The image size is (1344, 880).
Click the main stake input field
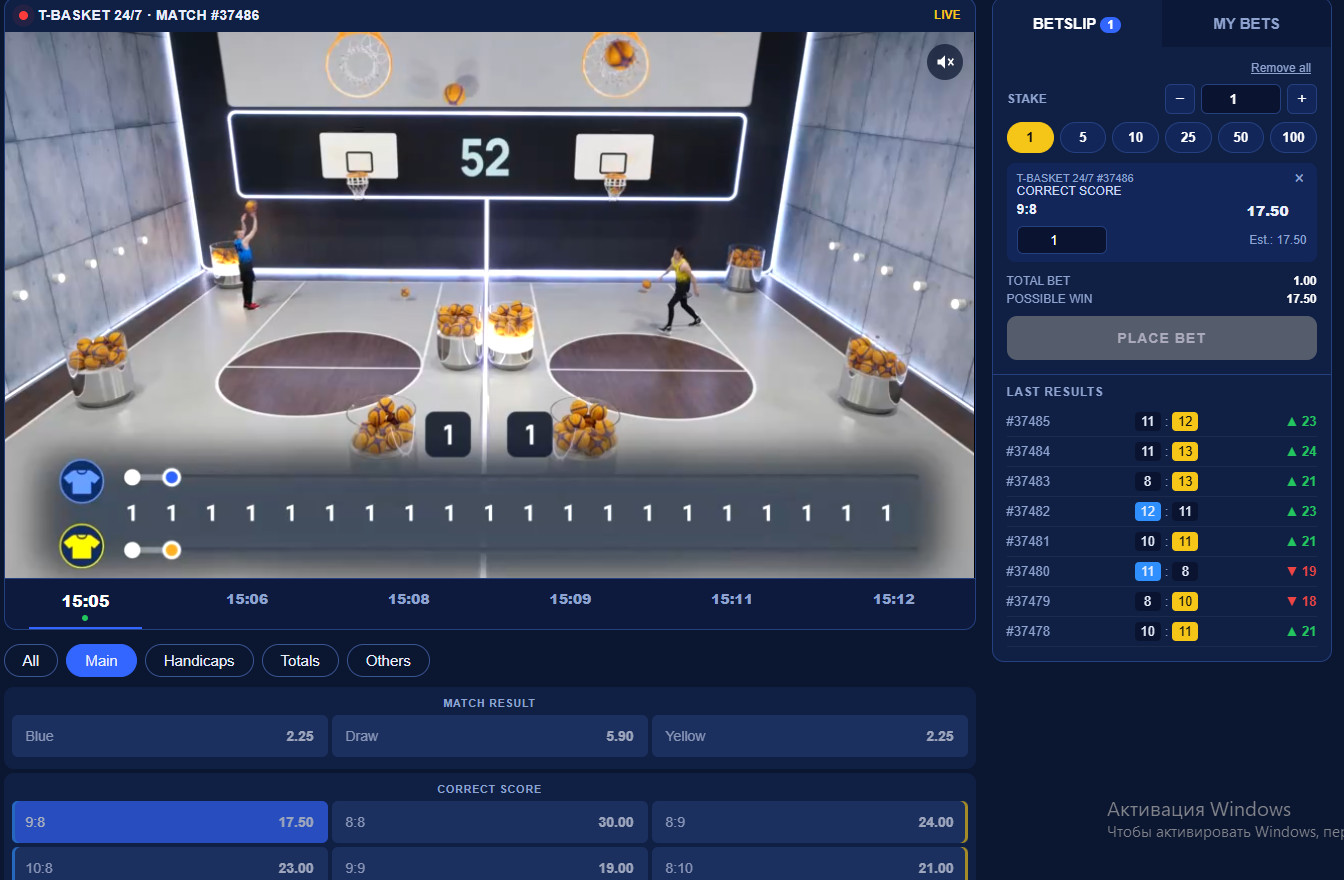pyautogui.click(x=1240, y=99)
